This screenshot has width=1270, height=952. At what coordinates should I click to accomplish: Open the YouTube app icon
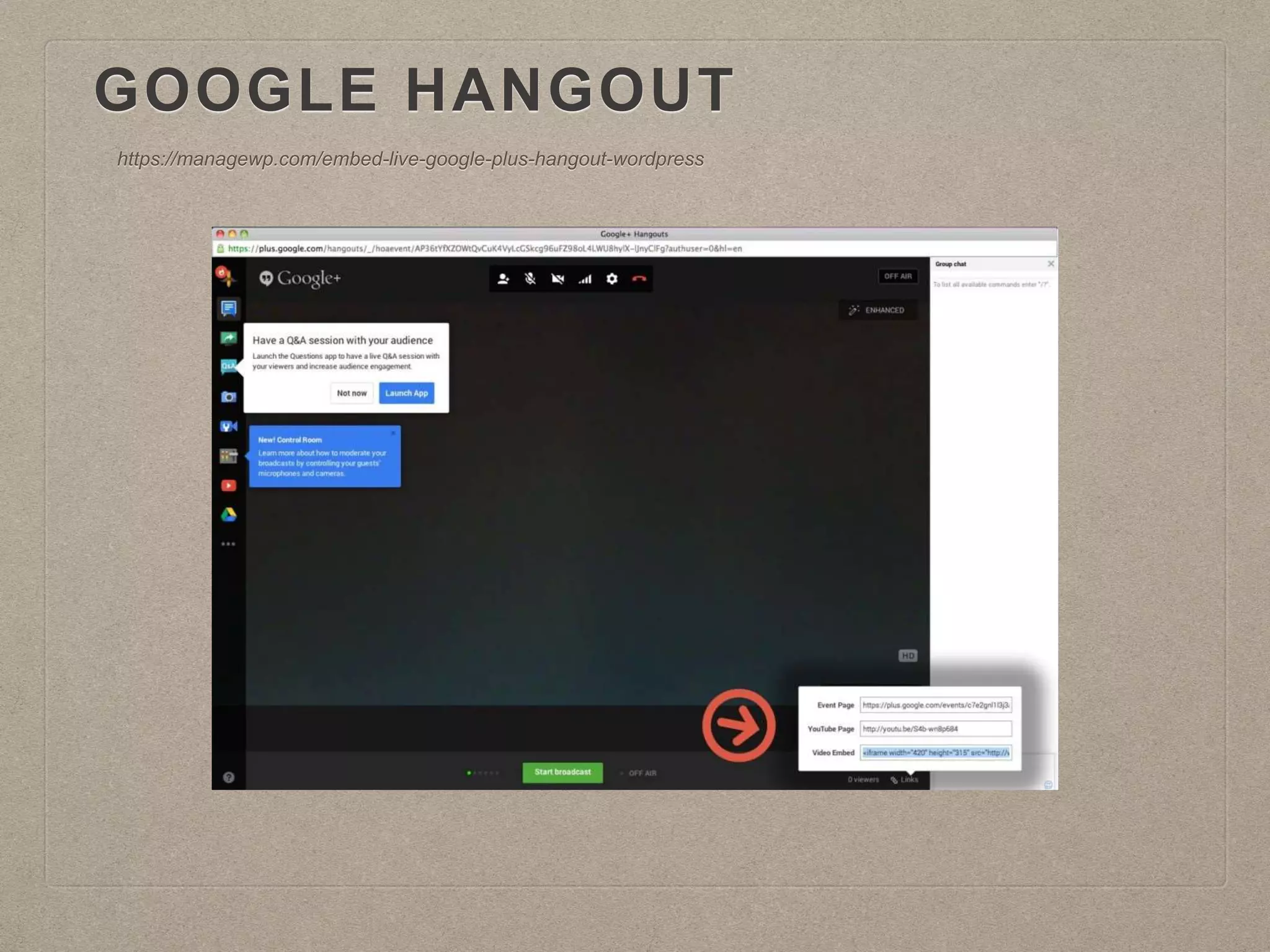229,485
